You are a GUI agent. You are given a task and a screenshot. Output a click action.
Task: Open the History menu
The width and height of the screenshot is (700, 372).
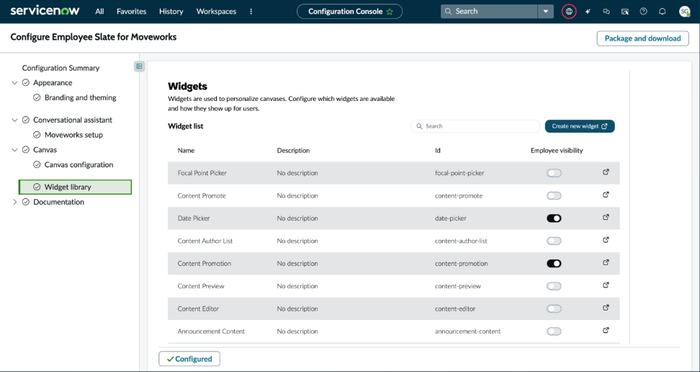171,12
